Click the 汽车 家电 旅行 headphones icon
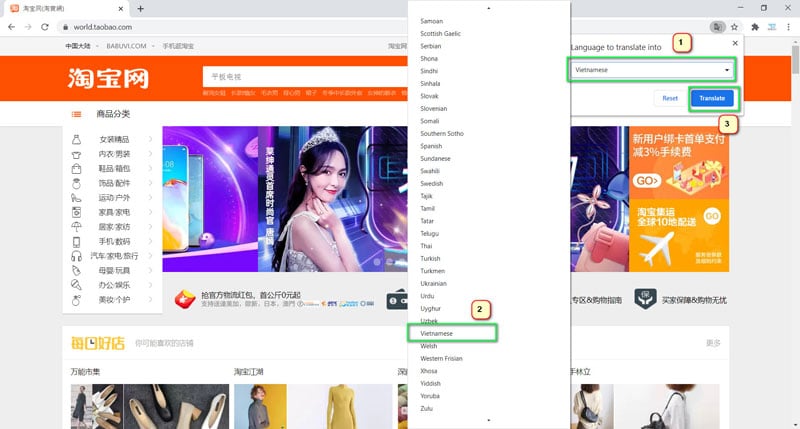 click(76, 256)
